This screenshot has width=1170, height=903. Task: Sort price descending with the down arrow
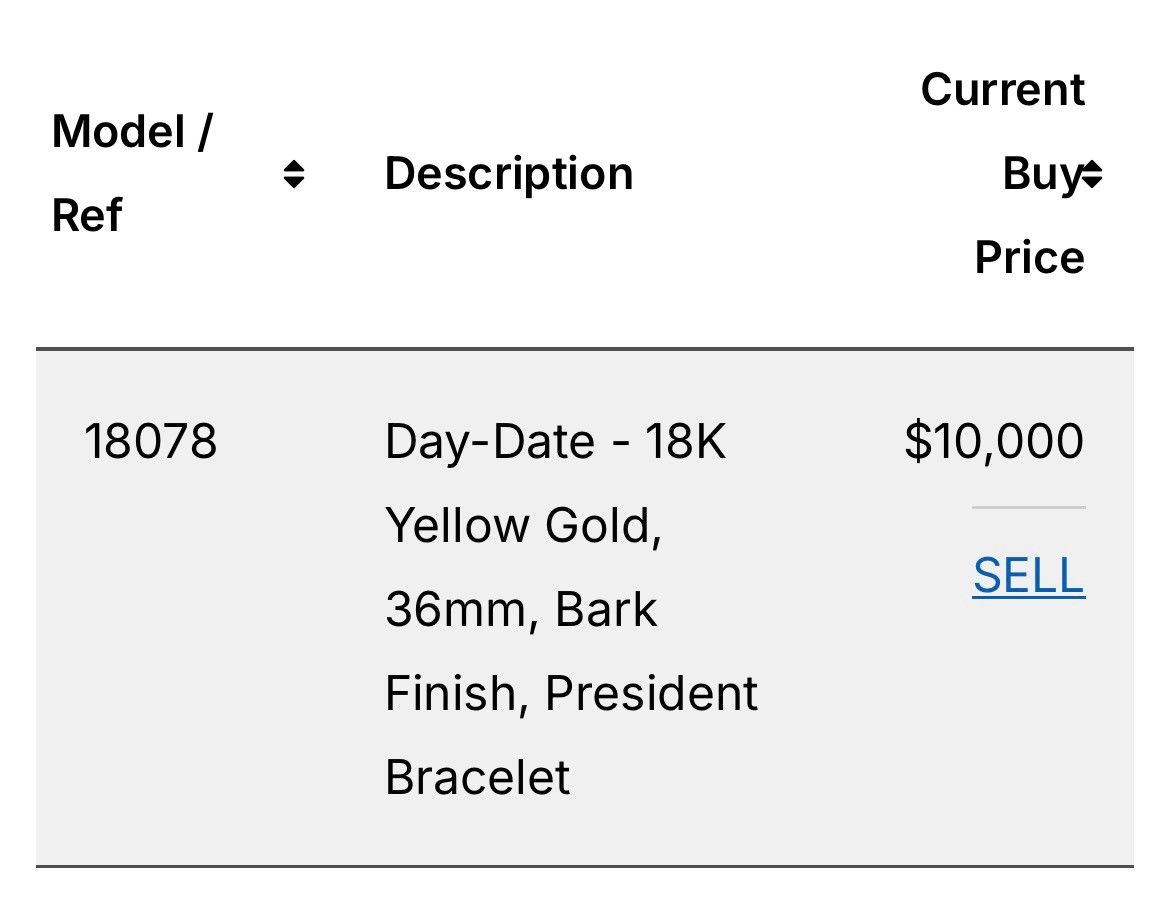[x=1092, y=182]
